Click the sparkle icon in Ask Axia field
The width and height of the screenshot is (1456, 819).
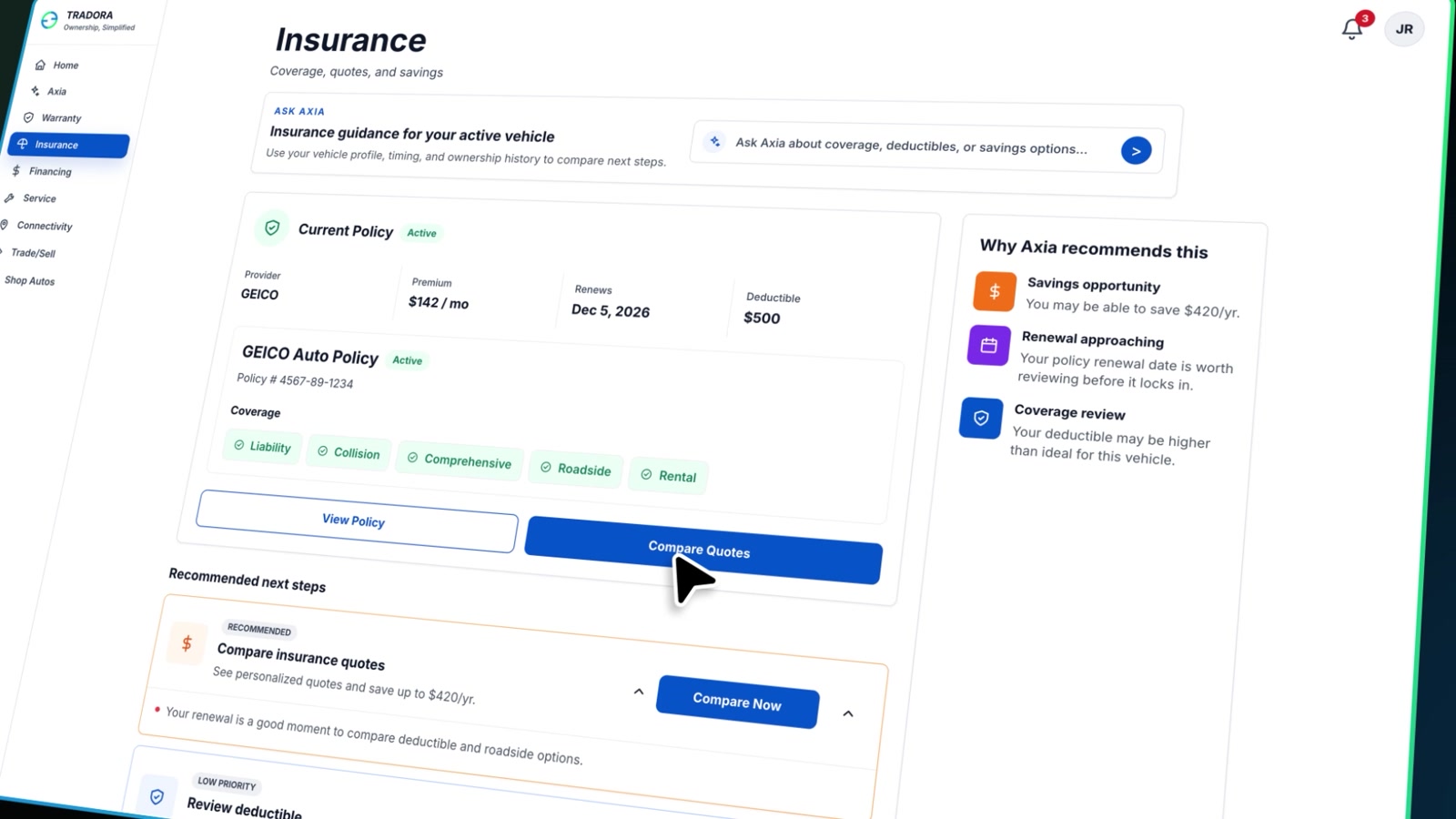(715, 141)
